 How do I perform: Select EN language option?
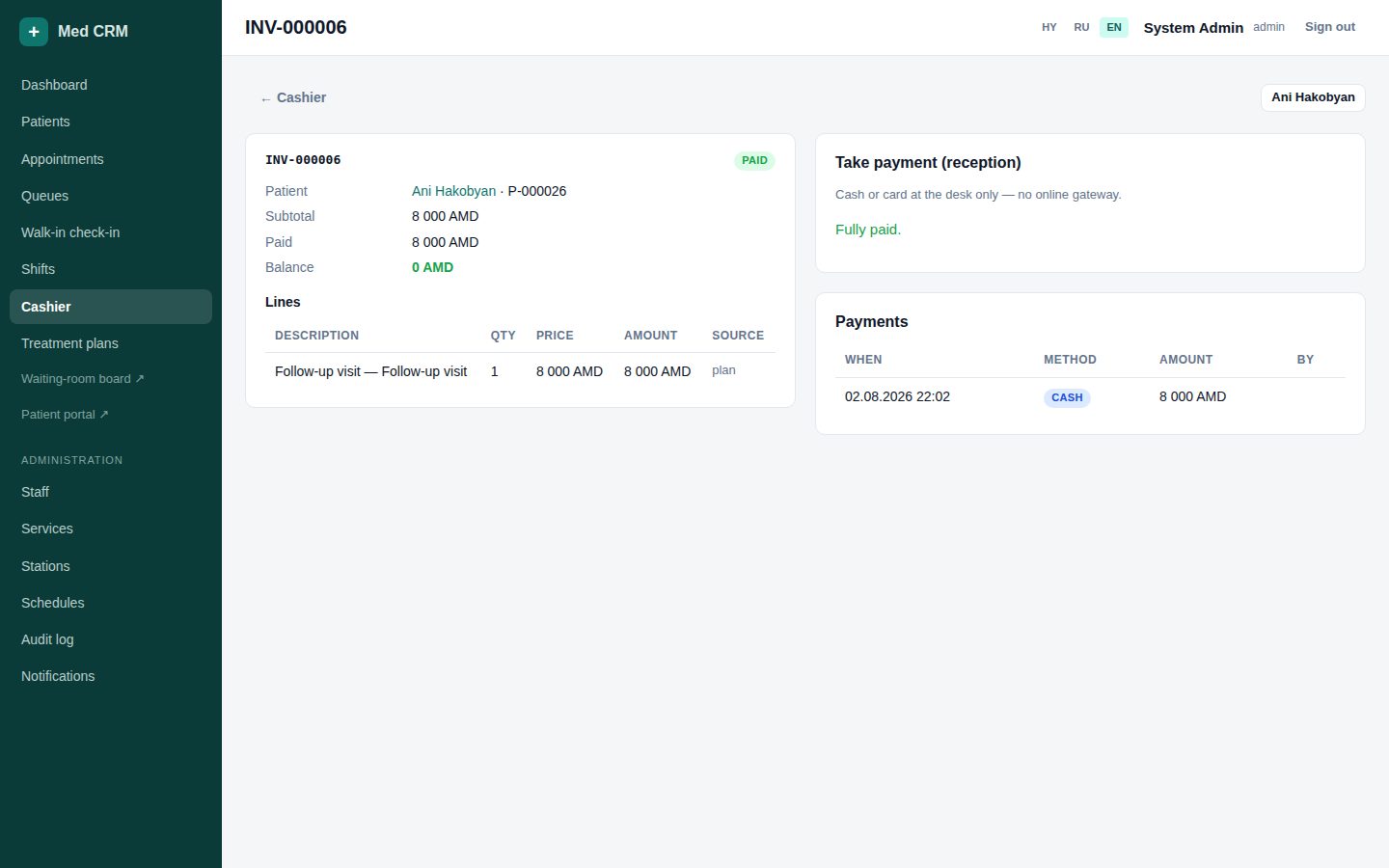[1114, 27]
